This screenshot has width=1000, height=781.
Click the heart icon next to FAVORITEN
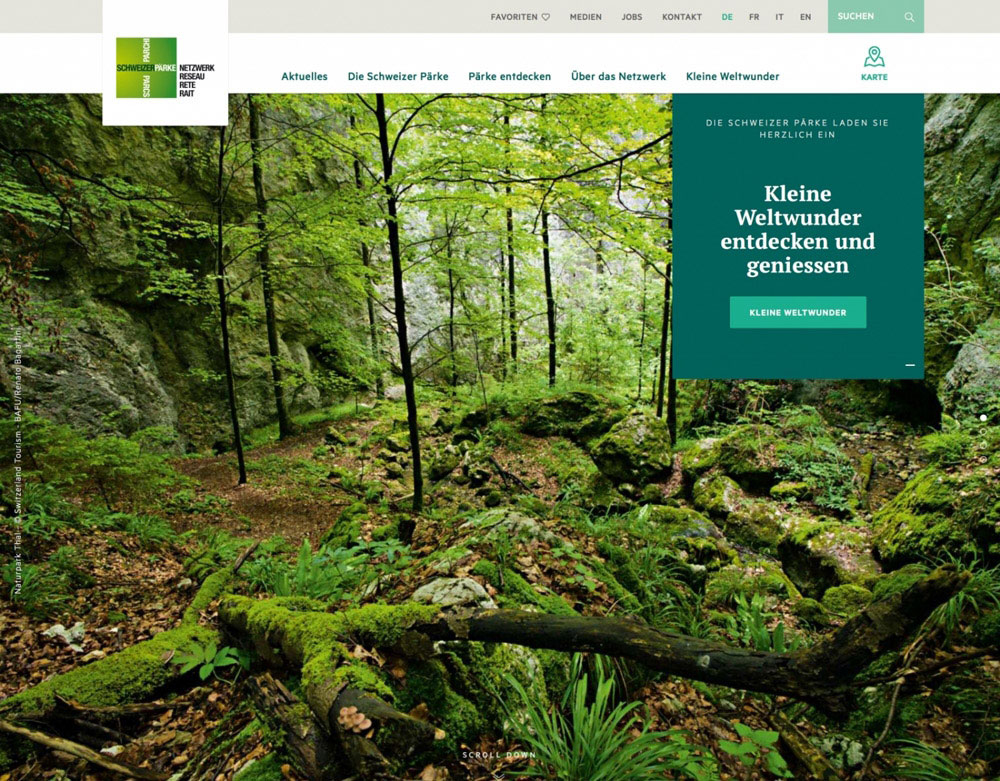click(544, 16)
